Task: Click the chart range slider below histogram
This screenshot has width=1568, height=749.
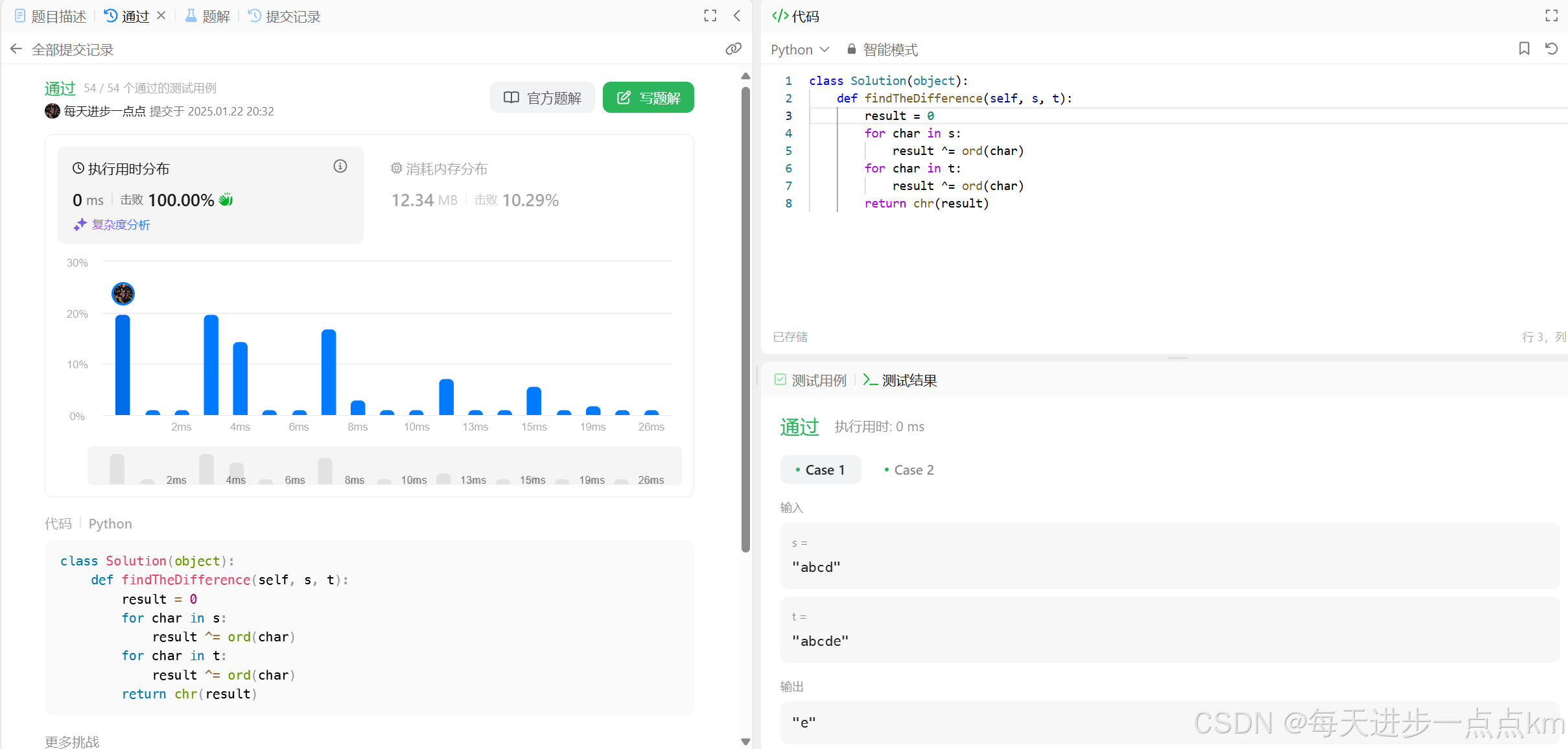Action: pos(384,467)
